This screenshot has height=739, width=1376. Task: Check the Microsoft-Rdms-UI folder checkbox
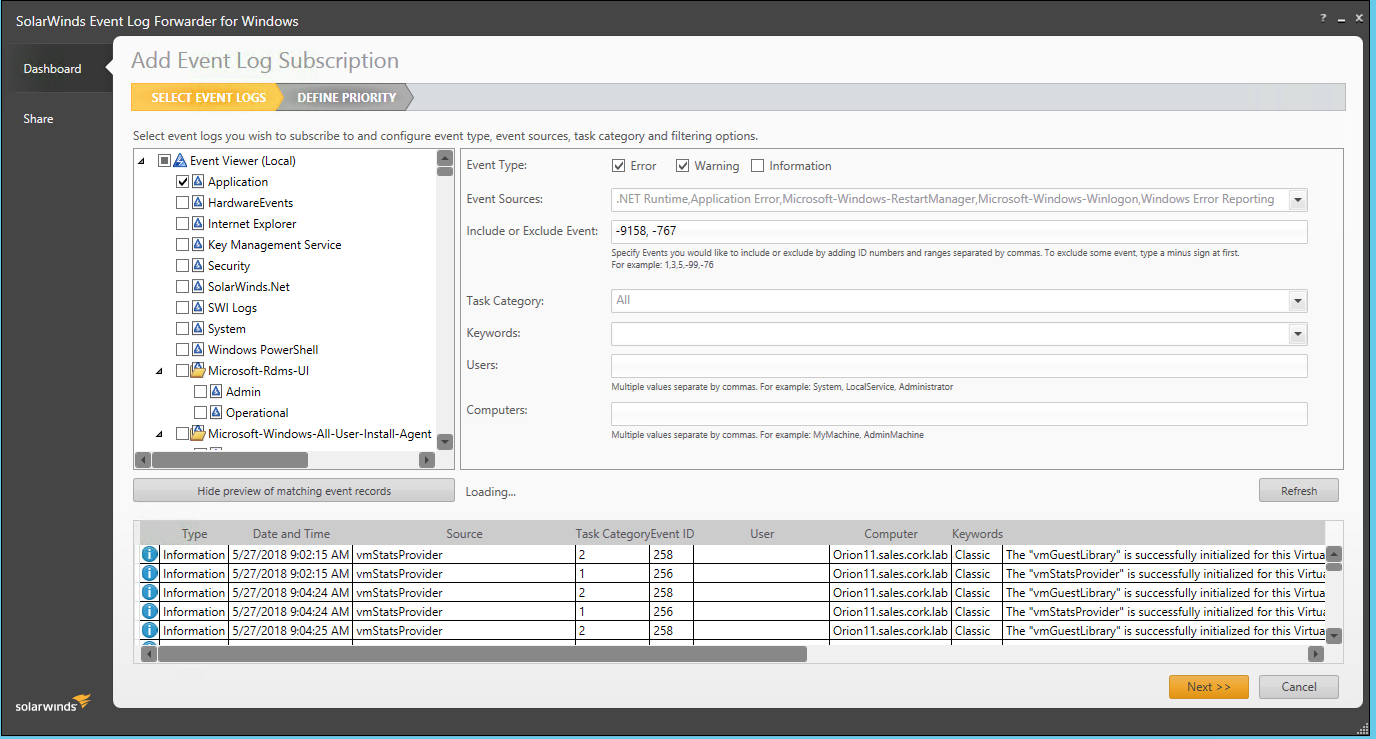point(182,370)
